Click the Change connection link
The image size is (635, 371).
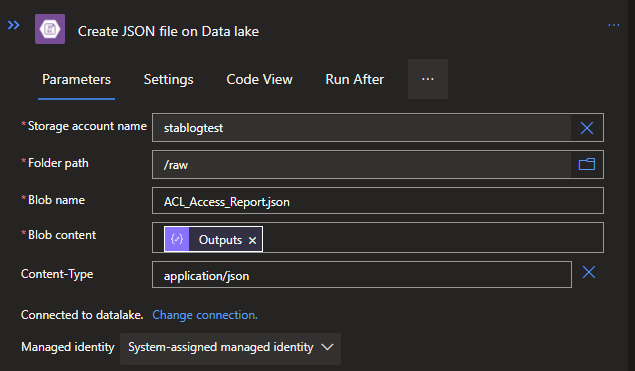pos(205,315)
